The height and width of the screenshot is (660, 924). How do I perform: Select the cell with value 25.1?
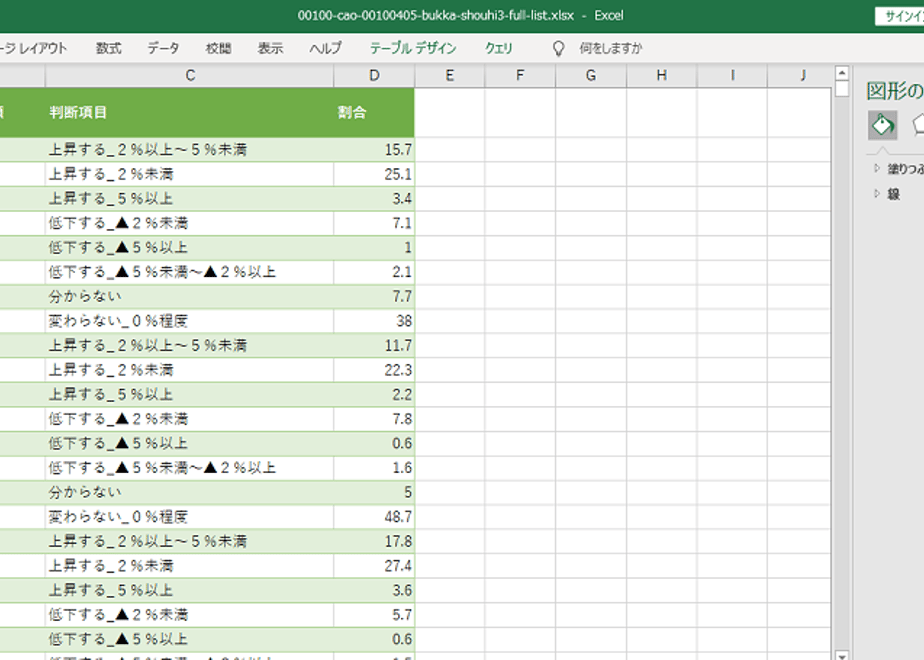(374, 174)
